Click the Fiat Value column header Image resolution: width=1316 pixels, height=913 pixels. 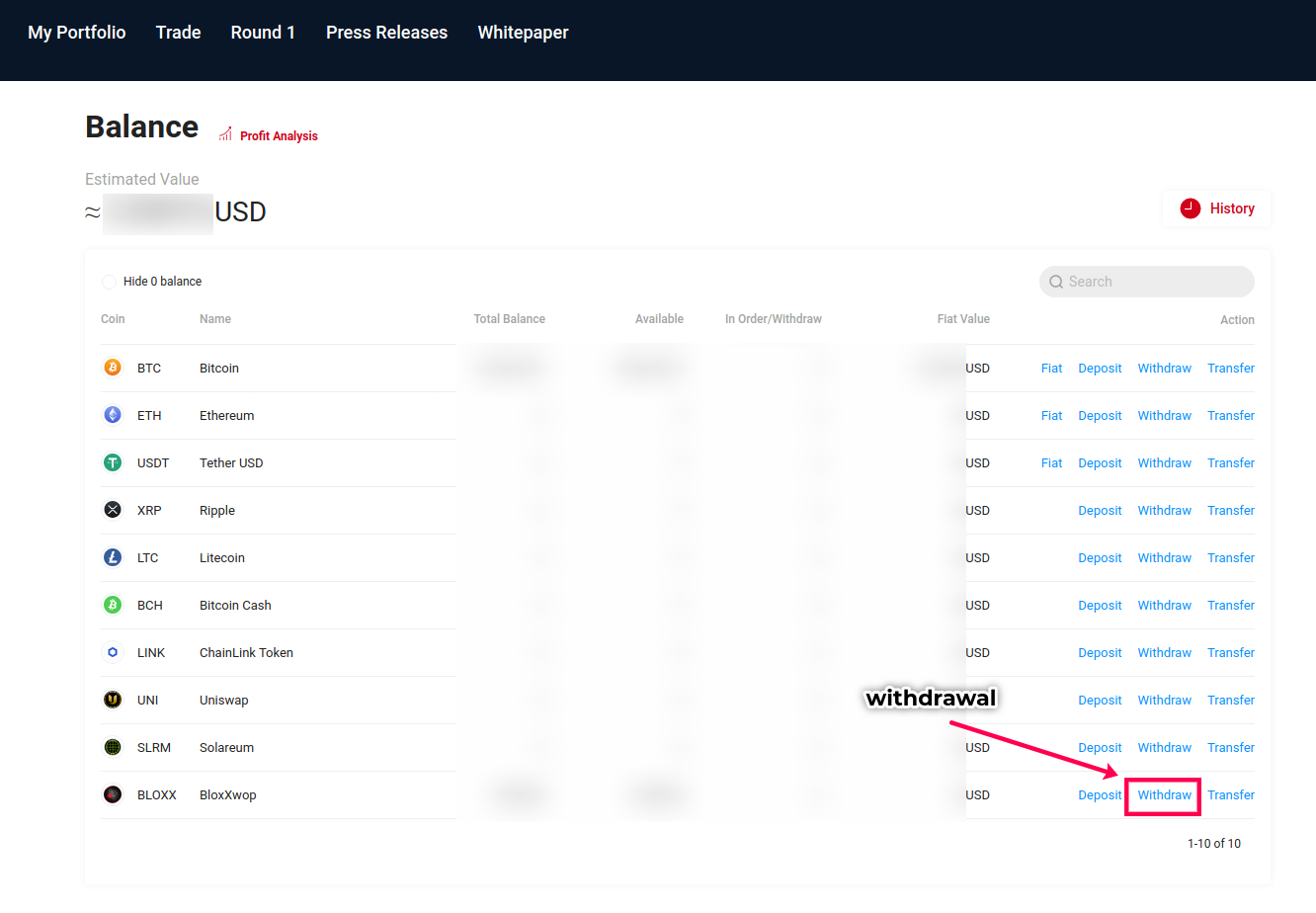pyautogui.click(x=963, y=319)
